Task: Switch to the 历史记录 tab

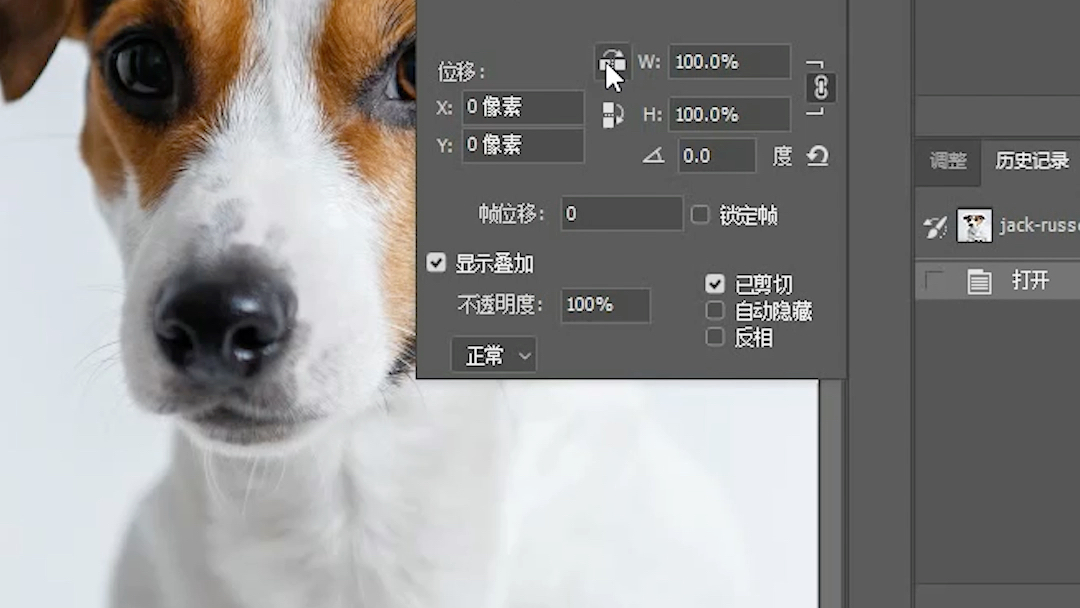Action: (1031, 160)
